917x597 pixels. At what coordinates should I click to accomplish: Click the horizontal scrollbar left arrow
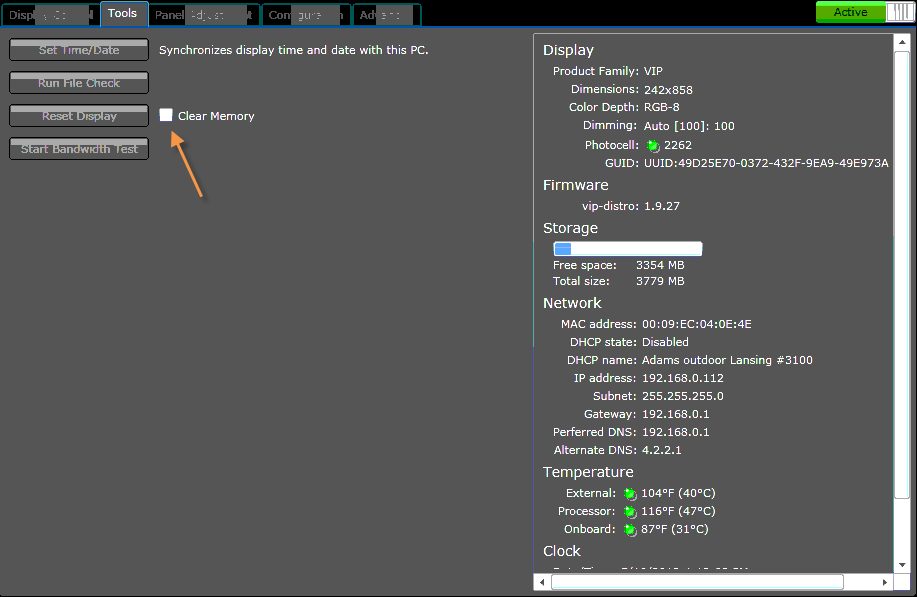543,582
